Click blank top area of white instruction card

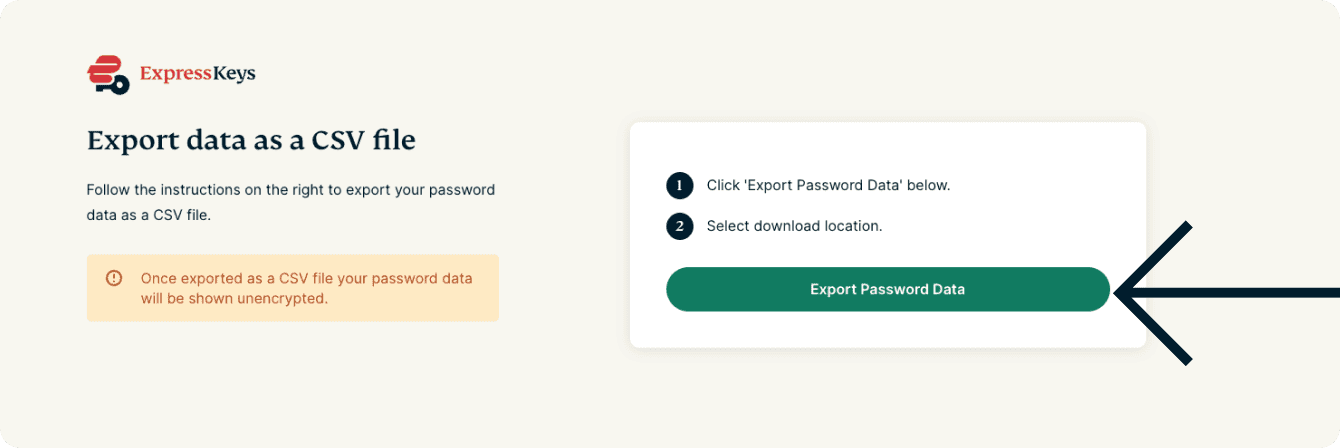tap(887, 143)
